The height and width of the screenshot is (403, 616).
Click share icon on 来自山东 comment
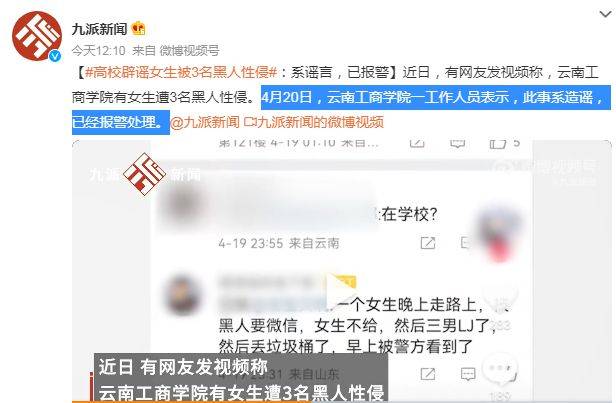(x=428, y=374)
